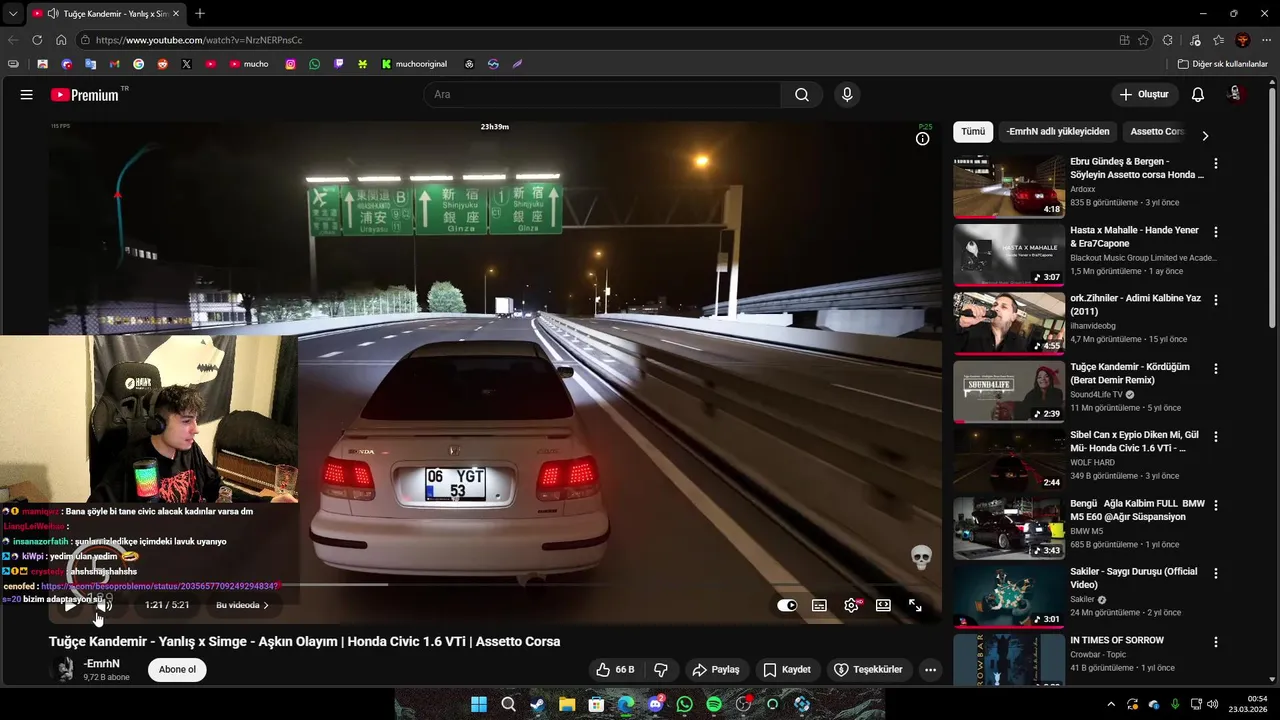Open Steam from the taskbar
1280x720 pixels.
(x=538, y=705)
